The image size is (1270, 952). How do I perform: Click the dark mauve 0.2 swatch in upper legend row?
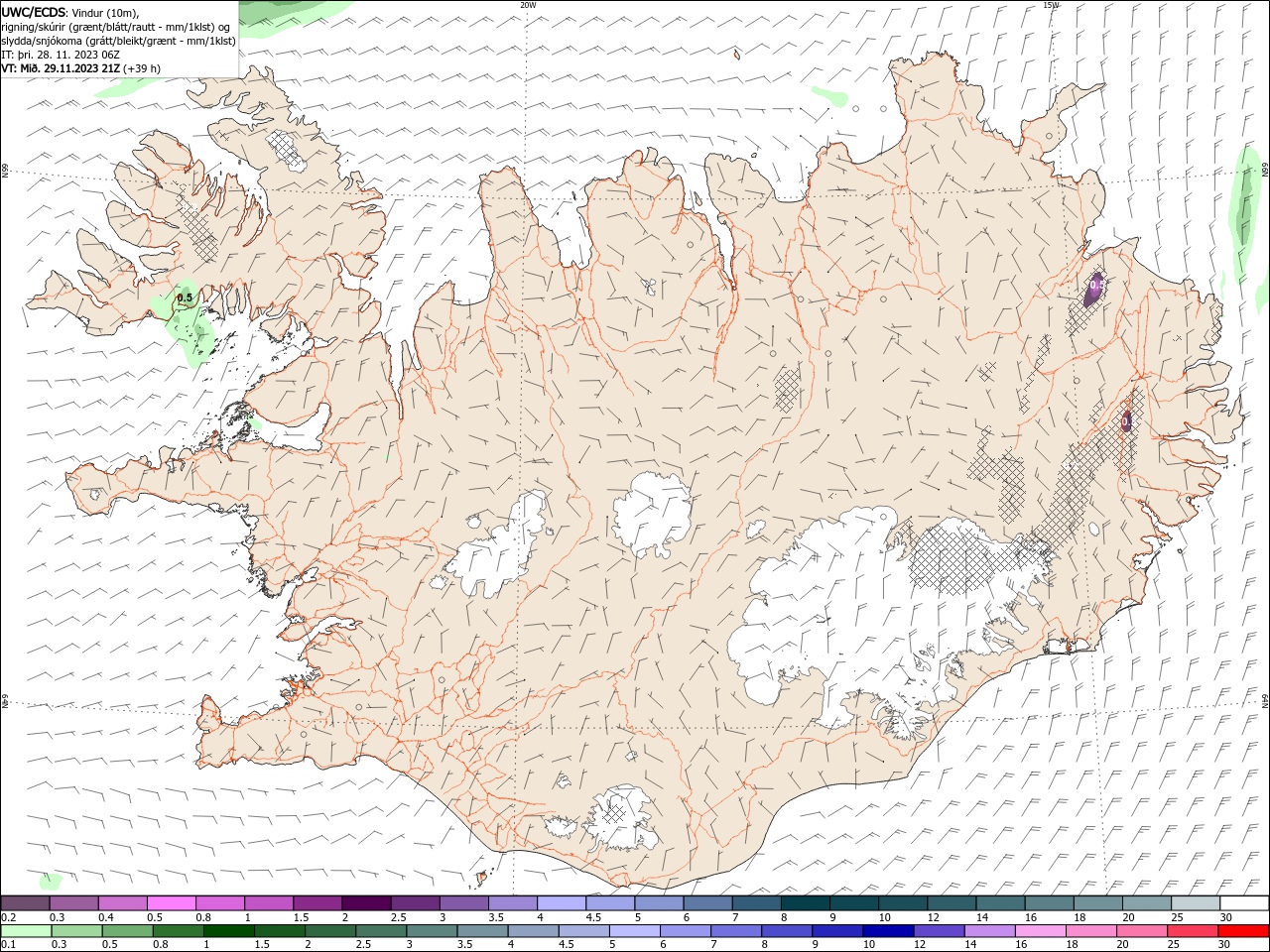[26, 903]
